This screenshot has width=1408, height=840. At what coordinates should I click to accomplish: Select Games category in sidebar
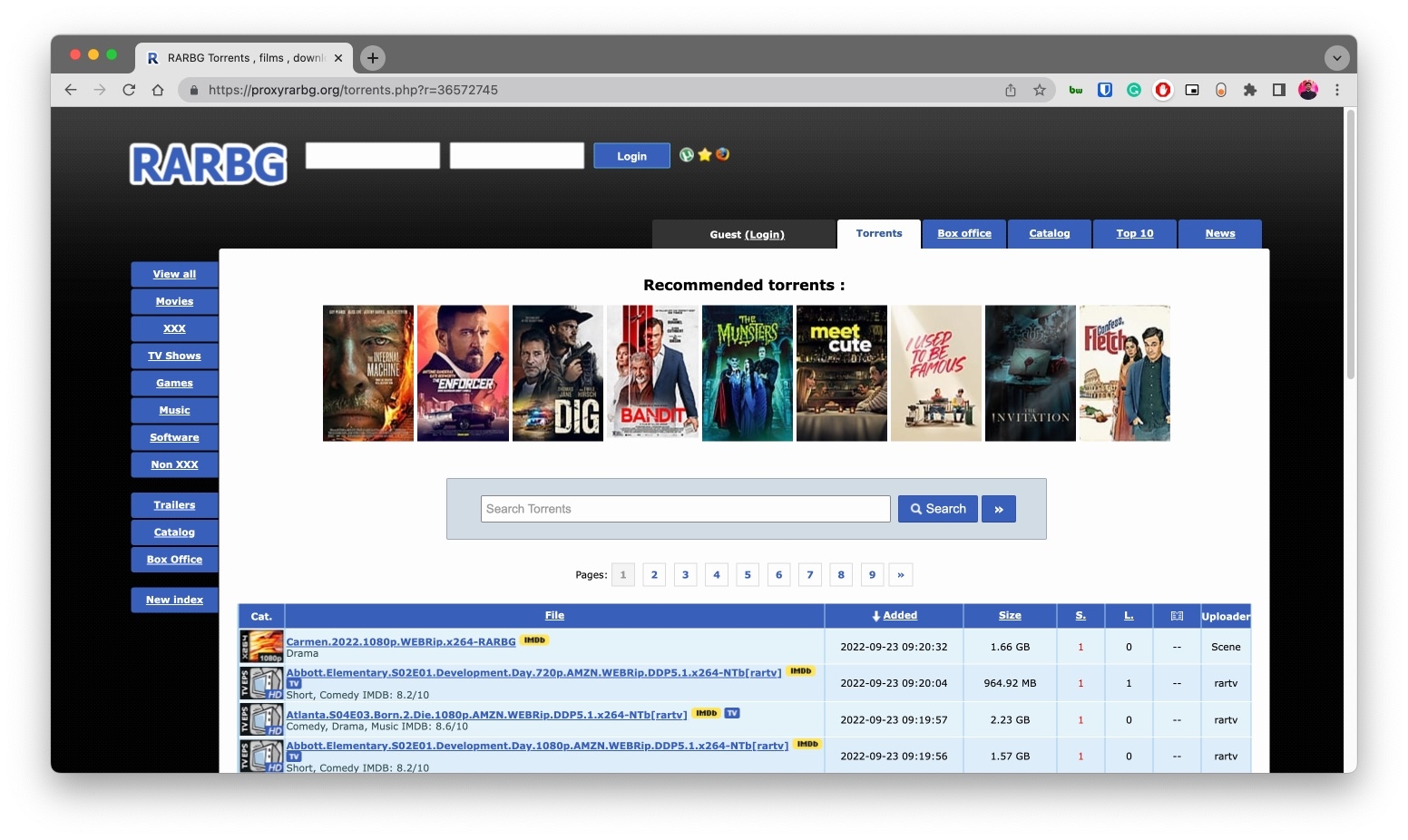pos(174,383)
